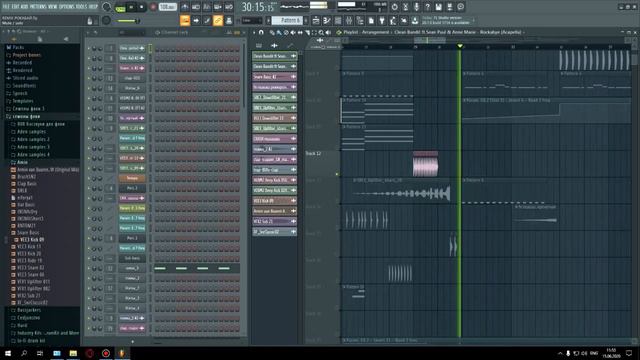The image size is (640, 360).
Task: Open the snap selector showing Line
Action: (252, 20)
